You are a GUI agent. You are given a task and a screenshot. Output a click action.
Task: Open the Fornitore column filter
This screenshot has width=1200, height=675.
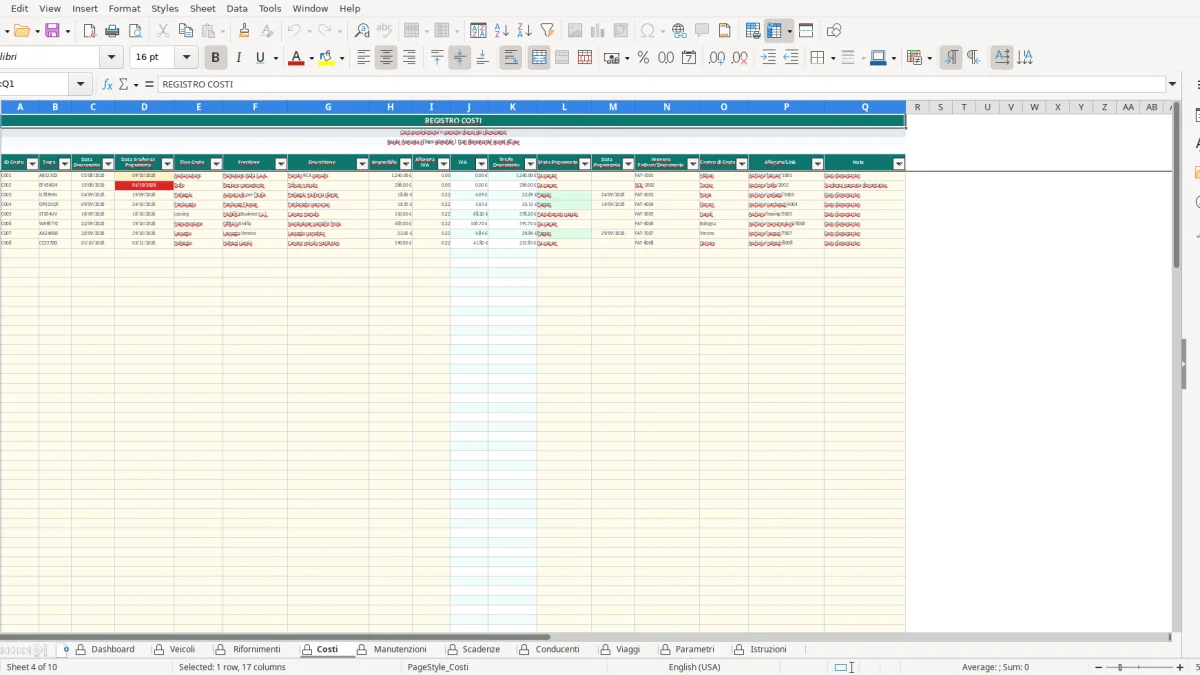[x=281, y=163]
